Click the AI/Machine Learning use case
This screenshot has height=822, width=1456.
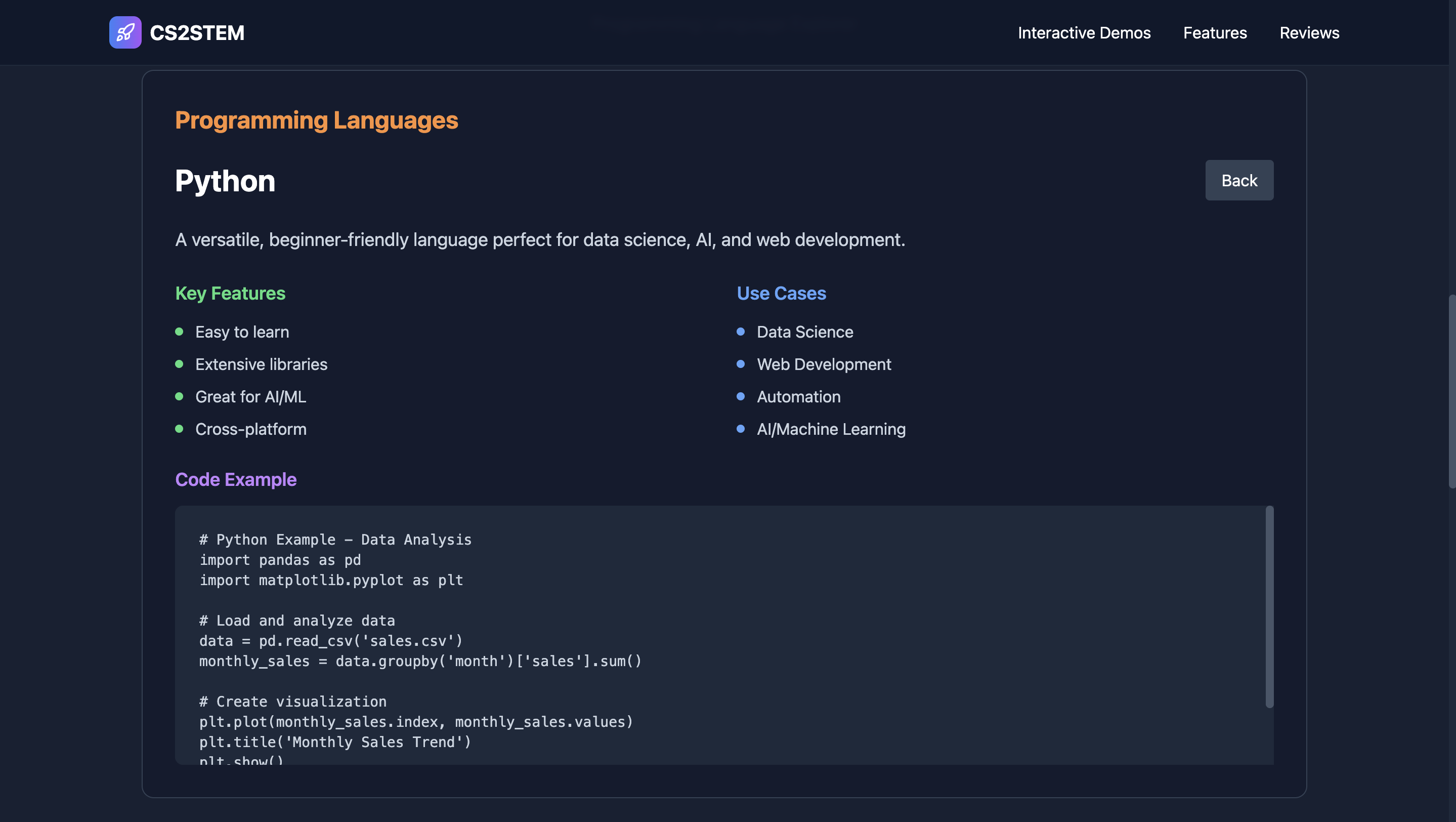pos(830,429)
